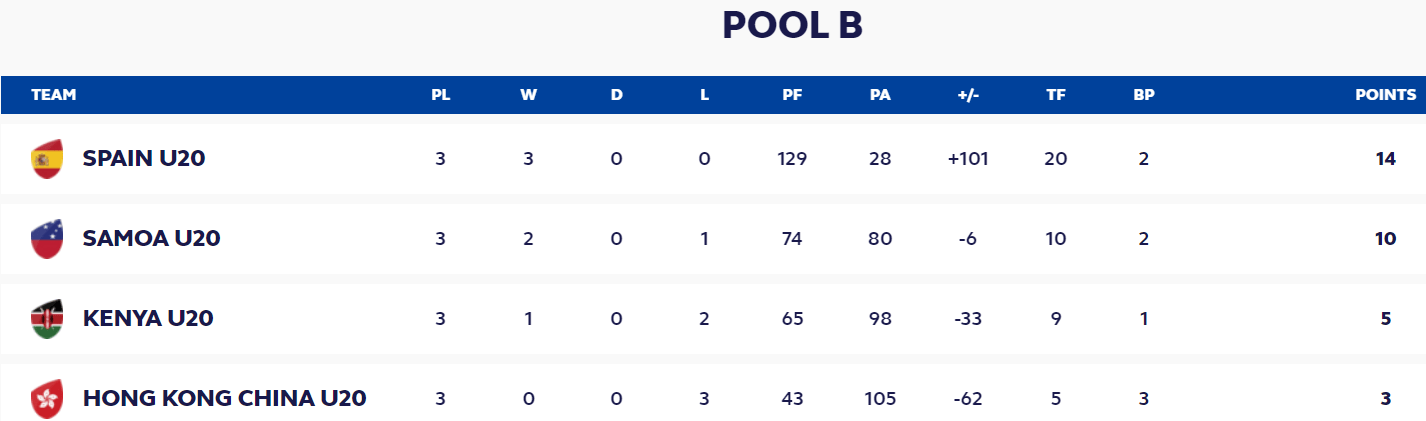Click the TEAM column header
This screenshot has height=421, width=1426.
click(x=54, y=95)
